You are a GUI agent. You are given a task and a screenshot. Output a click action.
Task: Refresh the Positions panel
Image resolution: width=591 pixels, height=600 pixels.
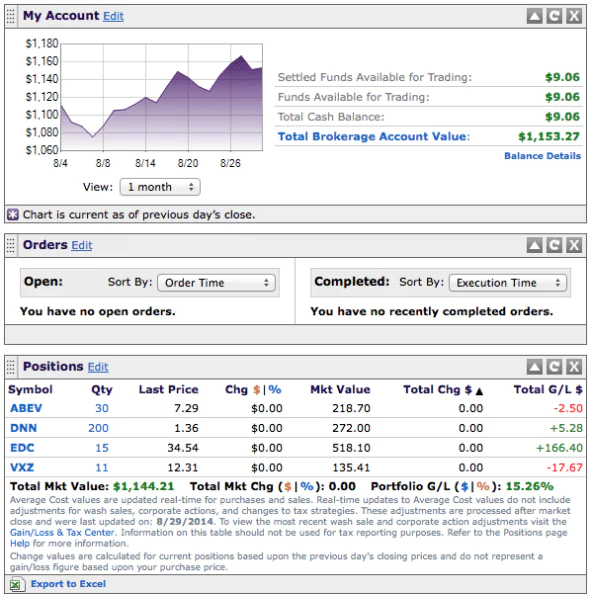coord(554,367)
